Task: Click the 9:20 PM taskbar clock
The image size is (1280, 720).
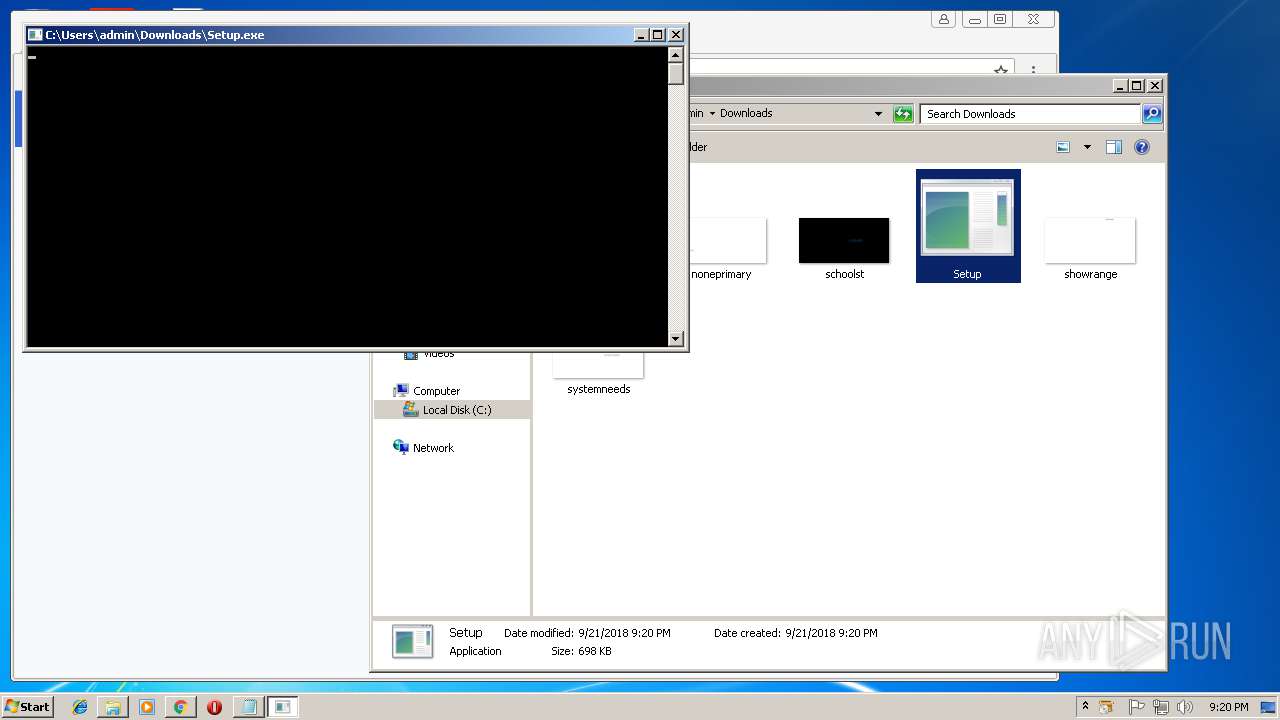Action: (1228, 707)
